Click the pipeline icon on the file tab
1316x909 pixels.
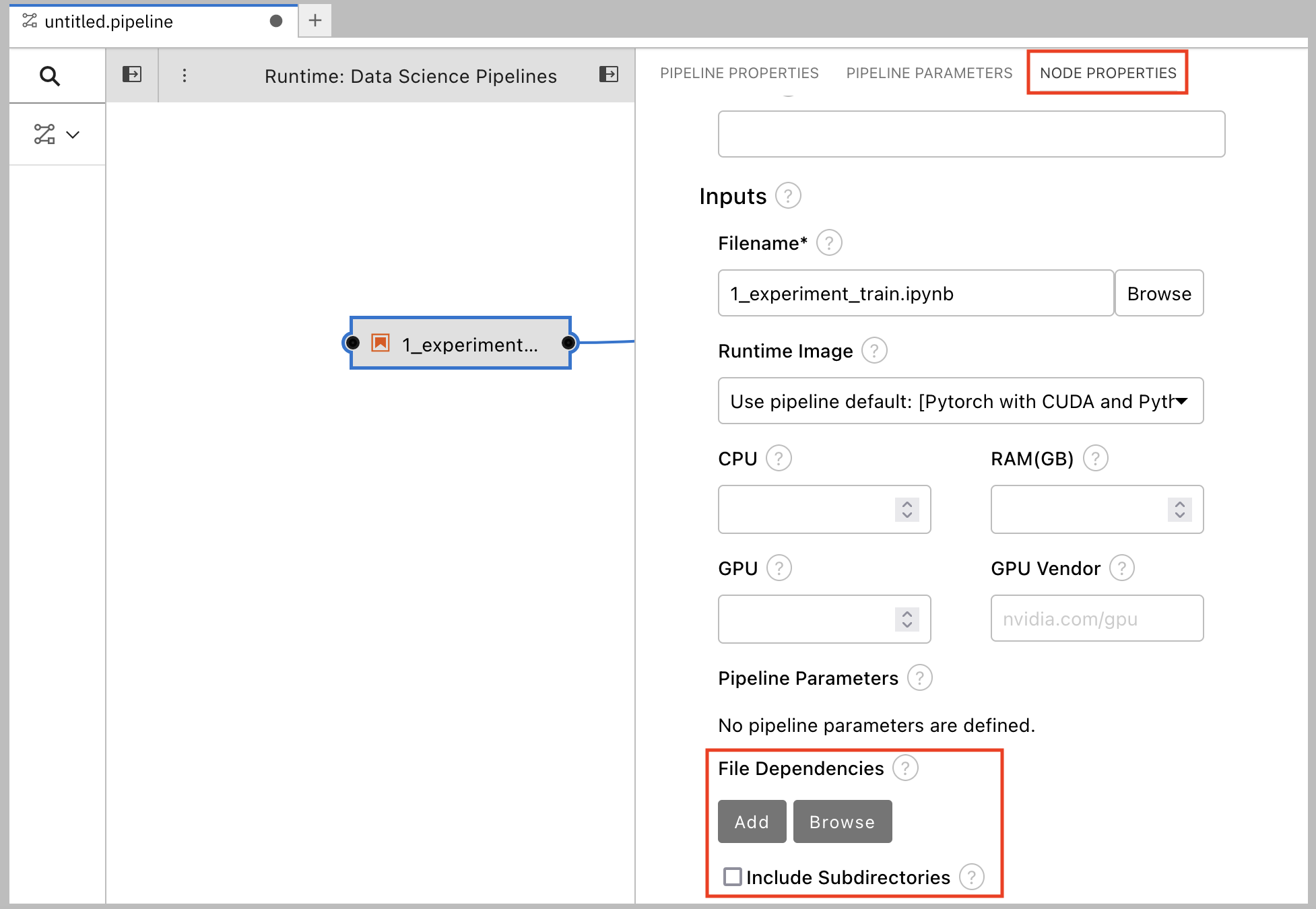tap(30, 21)
